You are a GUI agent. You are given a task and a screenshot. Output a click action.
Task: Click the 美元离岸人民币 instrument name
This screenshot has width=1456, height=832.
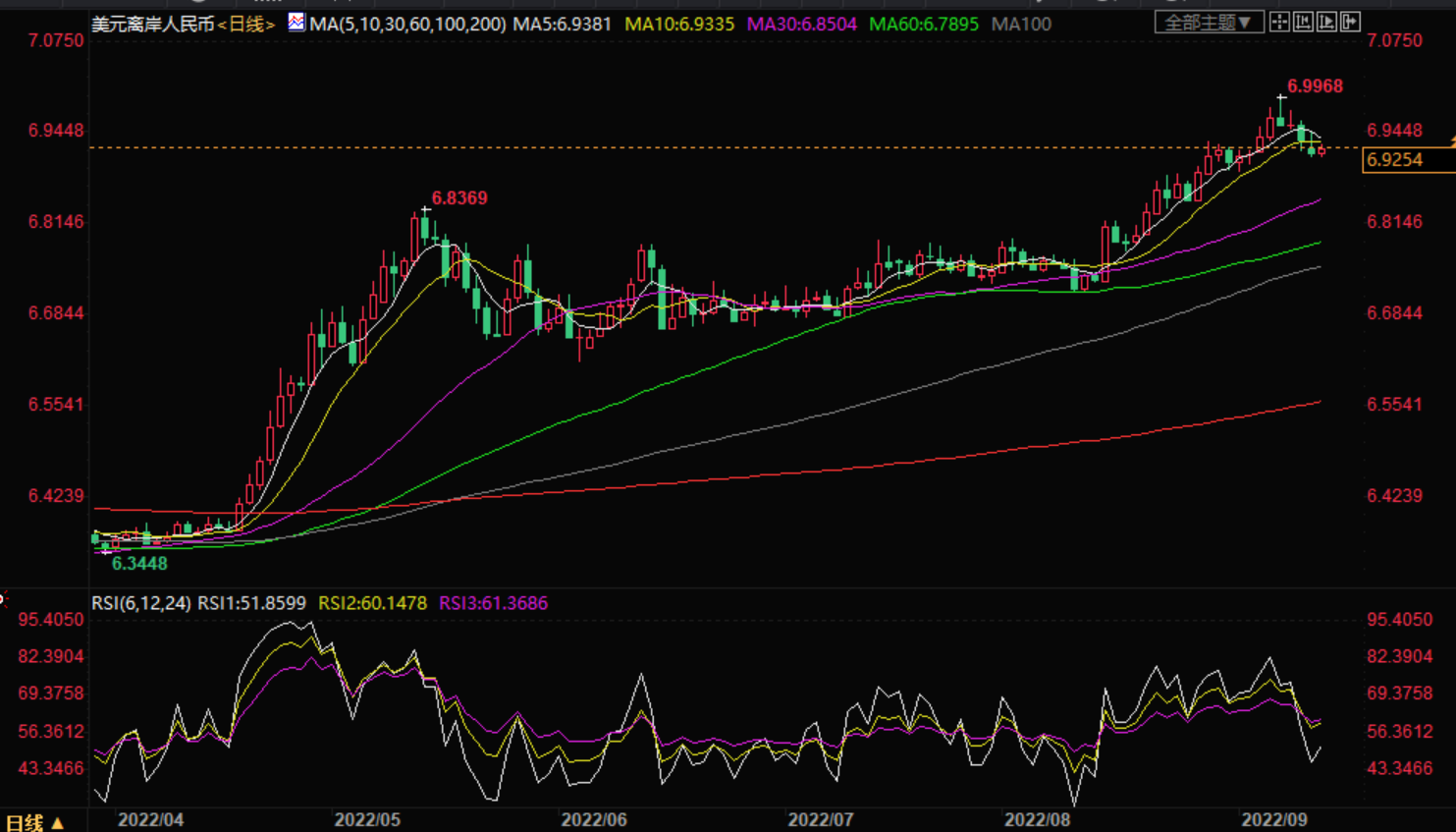152,24
